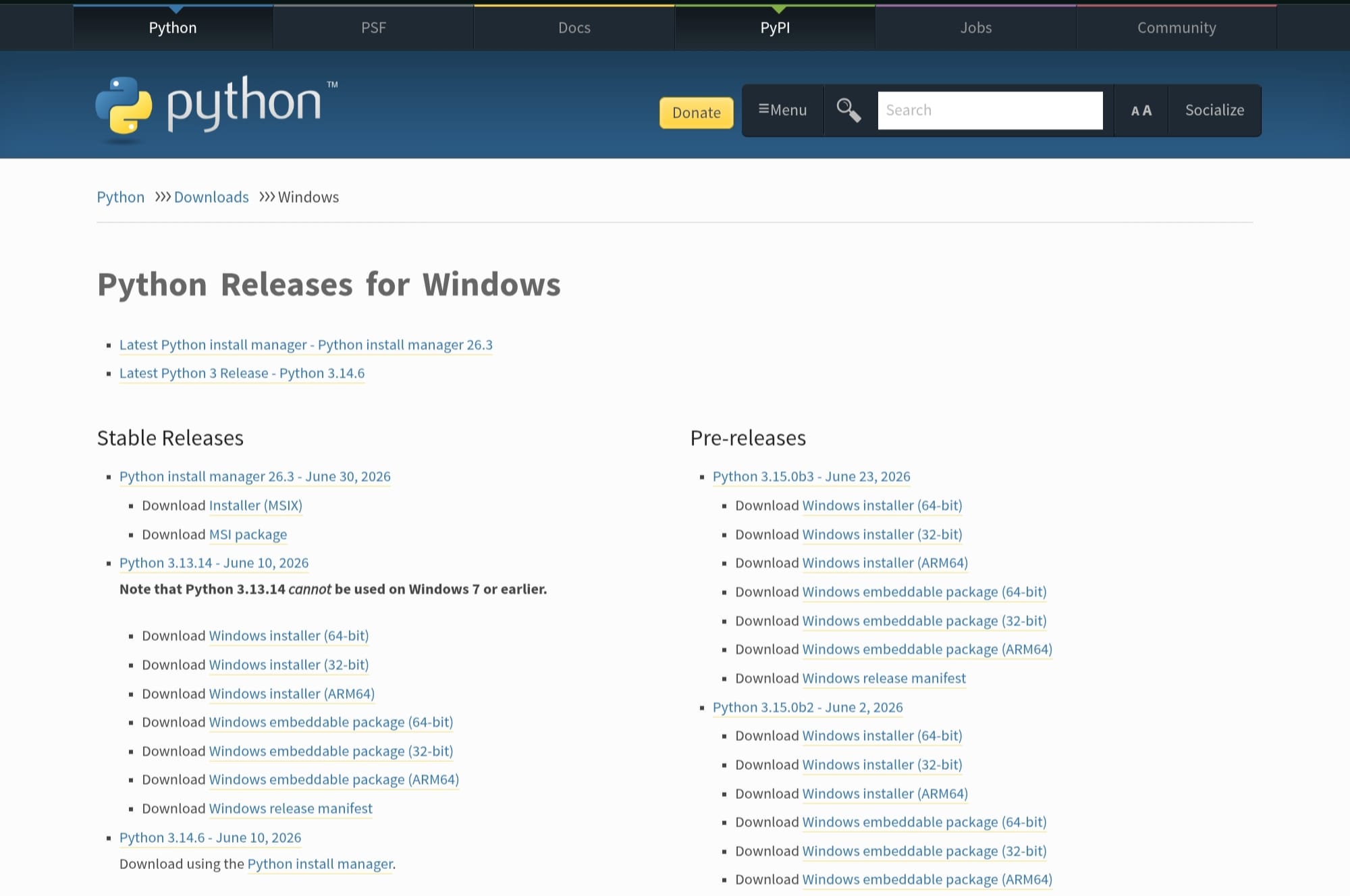
Task: Switch to the Python top tab
Action: coord(173,28)
